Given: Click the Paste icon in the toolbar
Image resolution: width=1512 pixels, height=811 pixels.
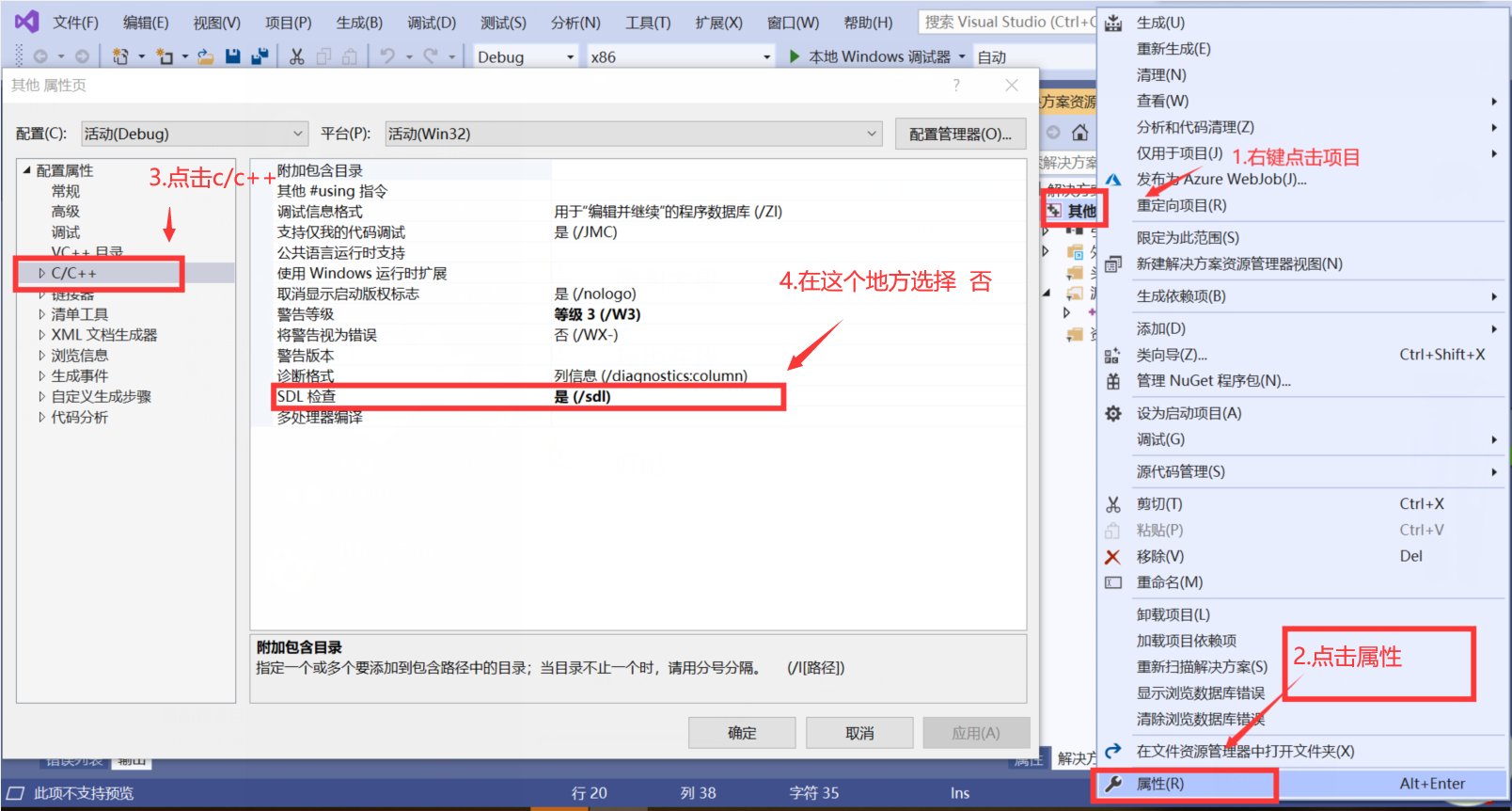Looking at the screenshot, I should pyautogui.click(x=350, y=56).
